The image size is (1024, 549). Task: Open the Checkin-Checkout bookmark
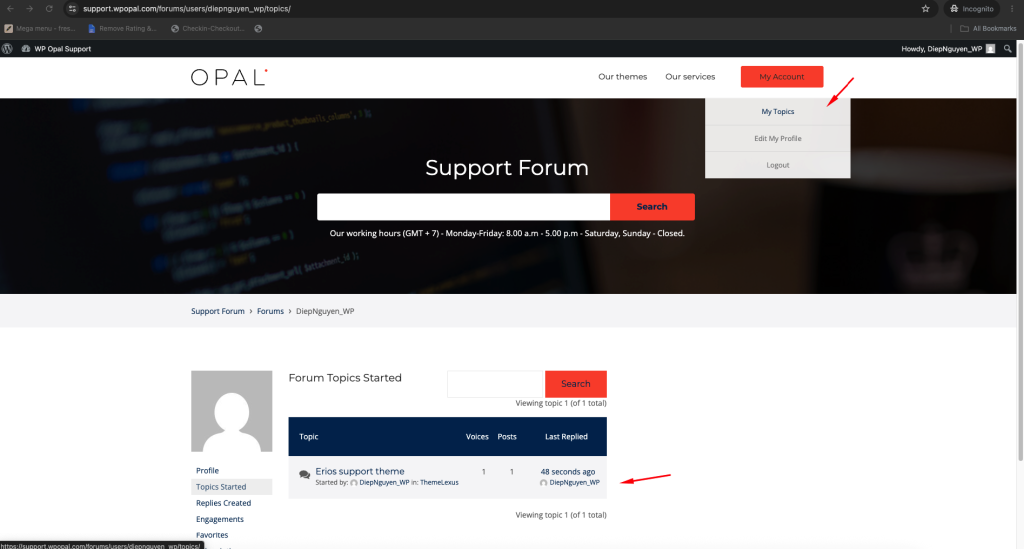(208, 29)
